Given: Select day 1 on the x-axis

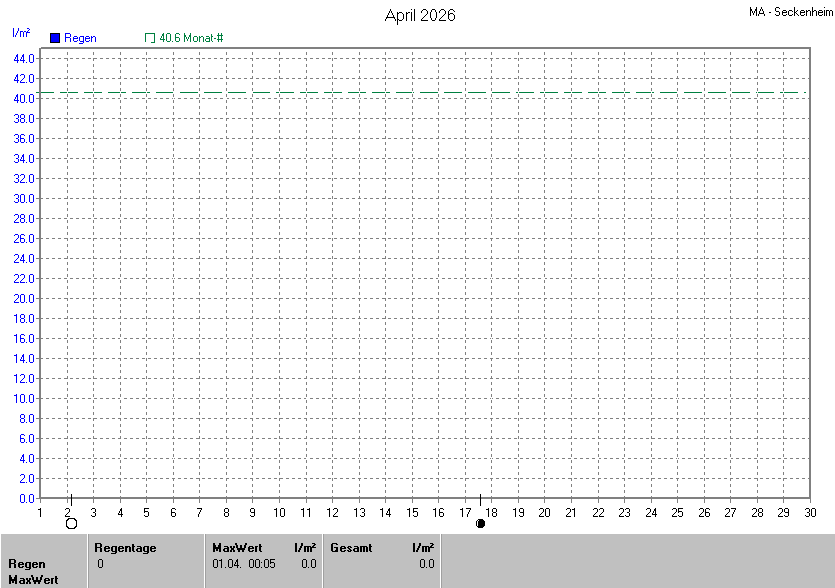Looking at the screenshot, I should [x=40, y=513].
